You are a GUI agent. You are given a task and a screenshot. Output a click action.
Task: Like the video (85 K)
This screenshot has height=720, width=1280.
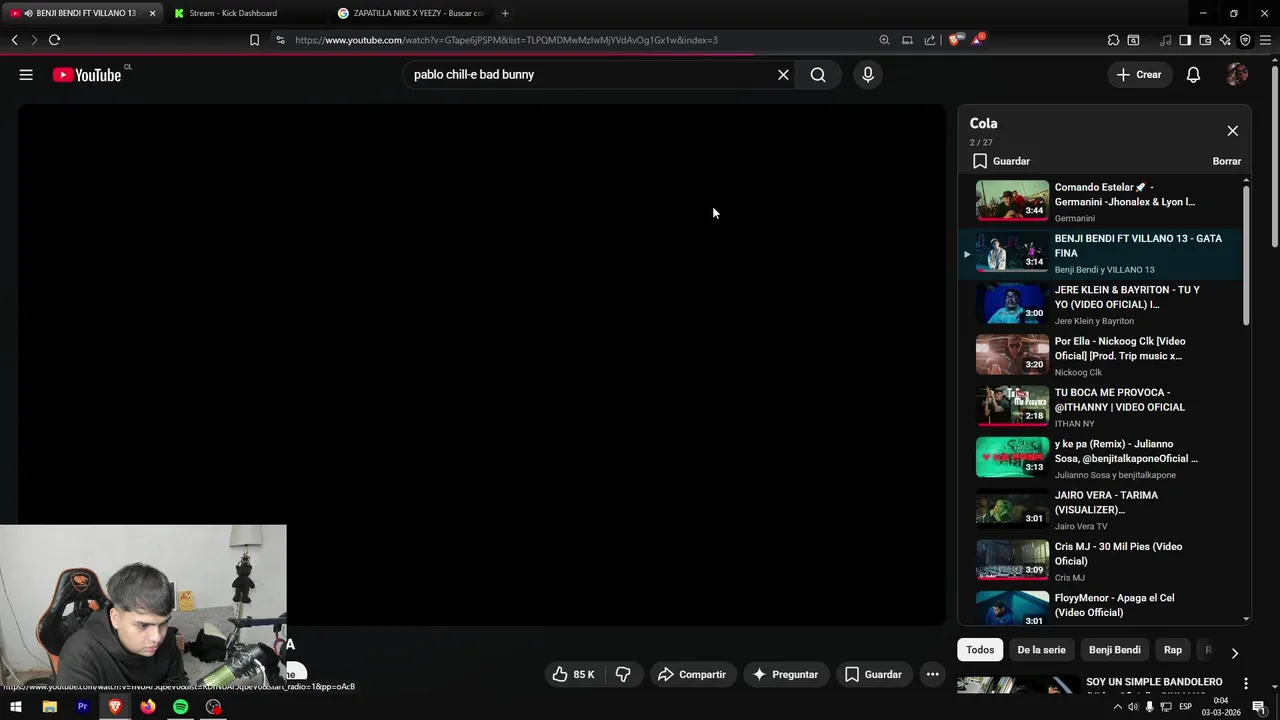tap(574, 675)
